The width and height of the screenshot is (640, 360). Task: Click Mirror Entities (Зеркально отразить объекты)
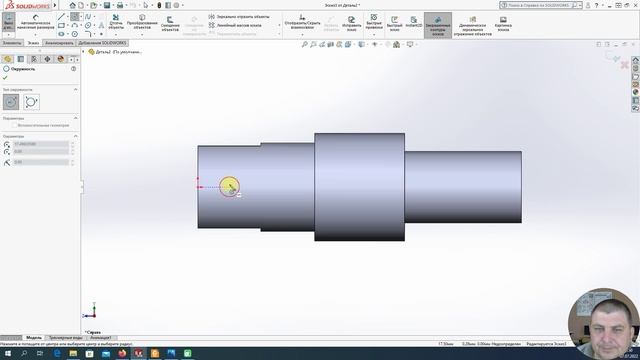click(239, 17)
